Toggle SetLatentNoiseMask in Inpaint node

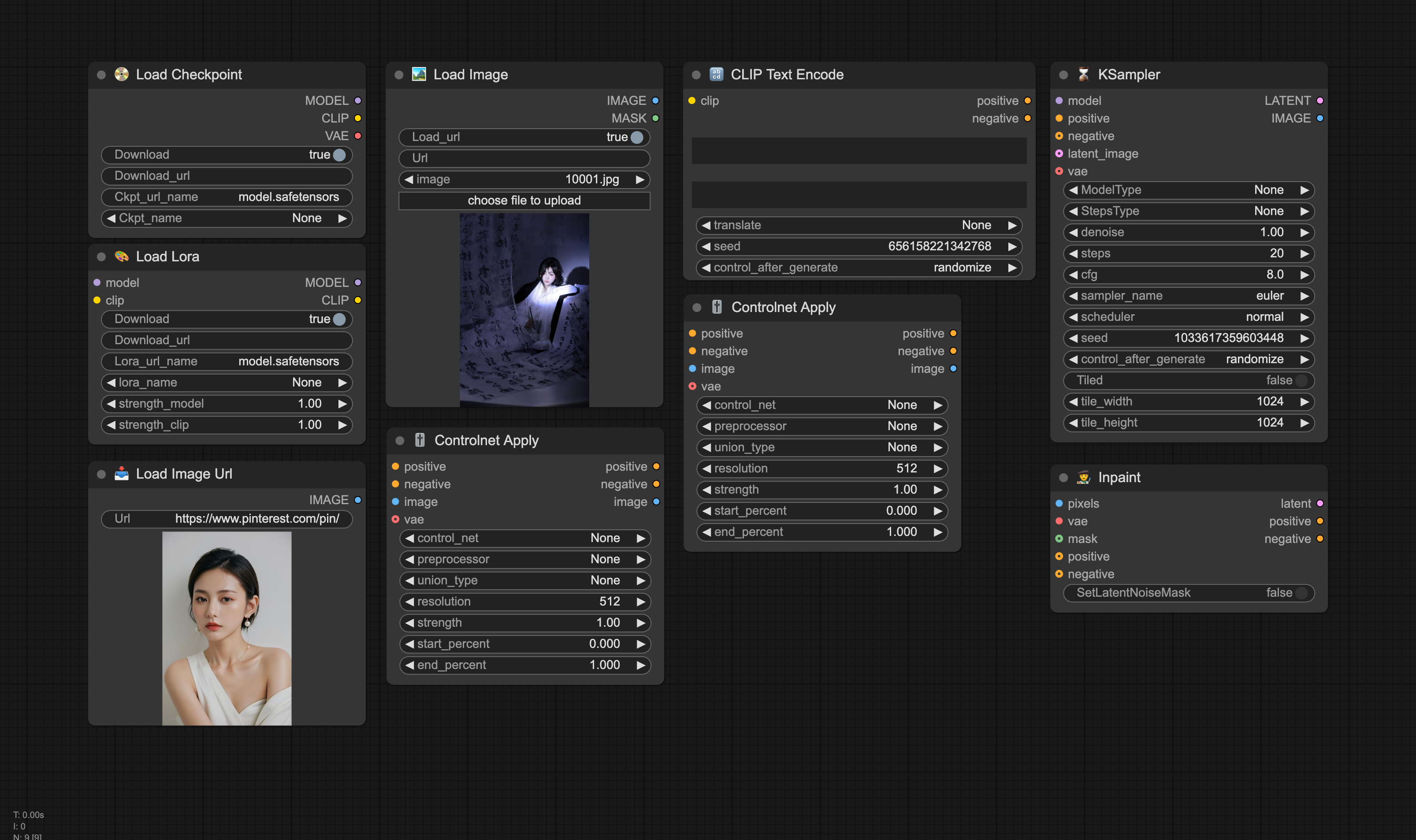[x=1301, y=593]
